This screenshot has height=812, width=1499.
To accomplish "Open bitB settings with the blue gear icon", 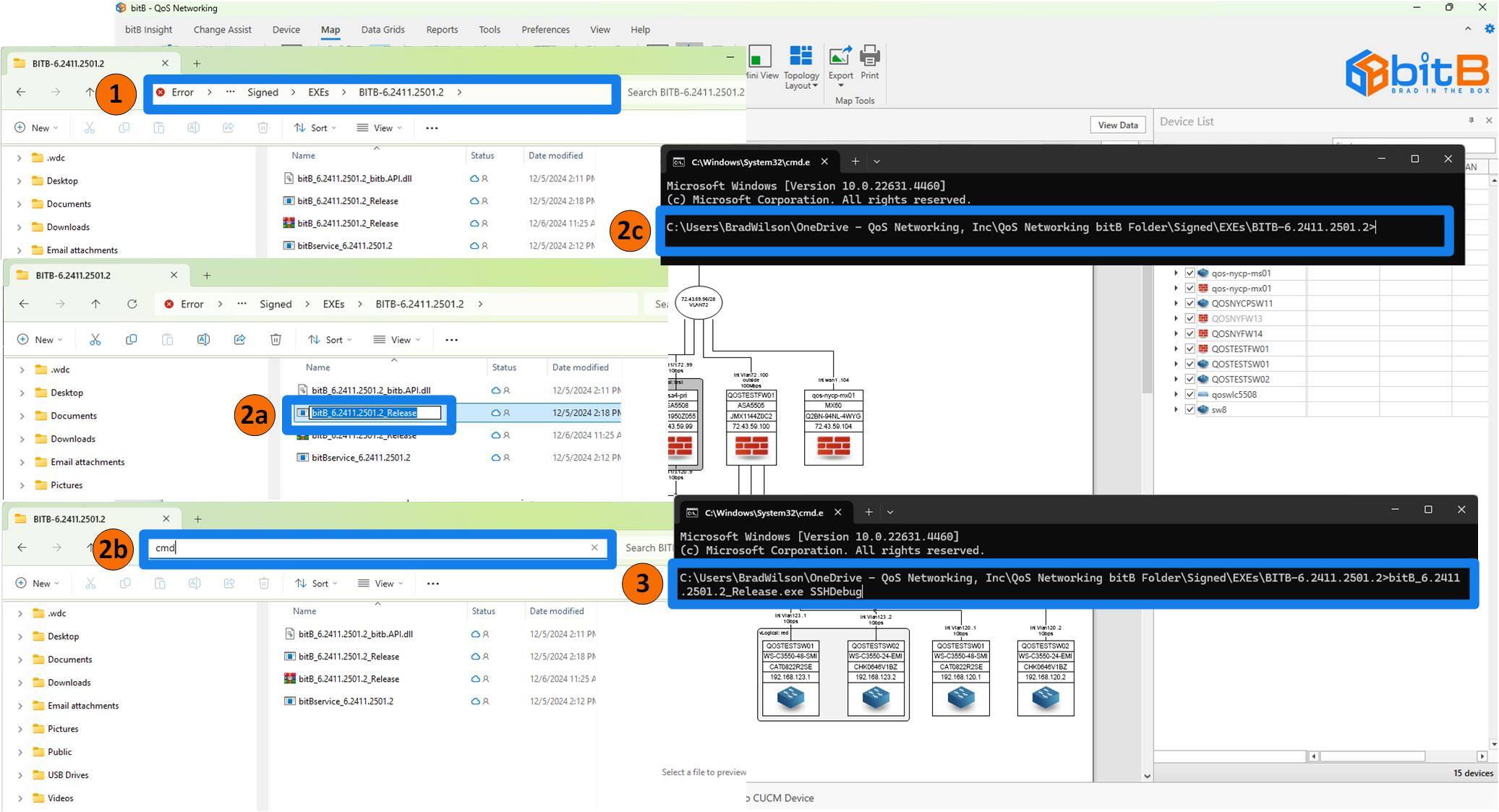I will [1489, 29].
